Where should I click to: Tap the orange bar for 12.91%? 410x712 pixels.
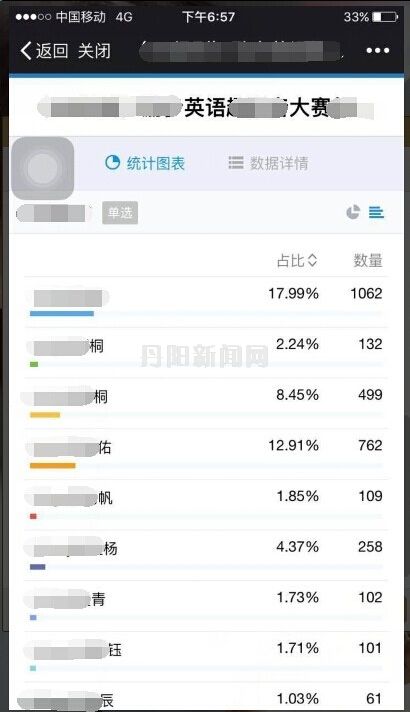coord(53,465)
